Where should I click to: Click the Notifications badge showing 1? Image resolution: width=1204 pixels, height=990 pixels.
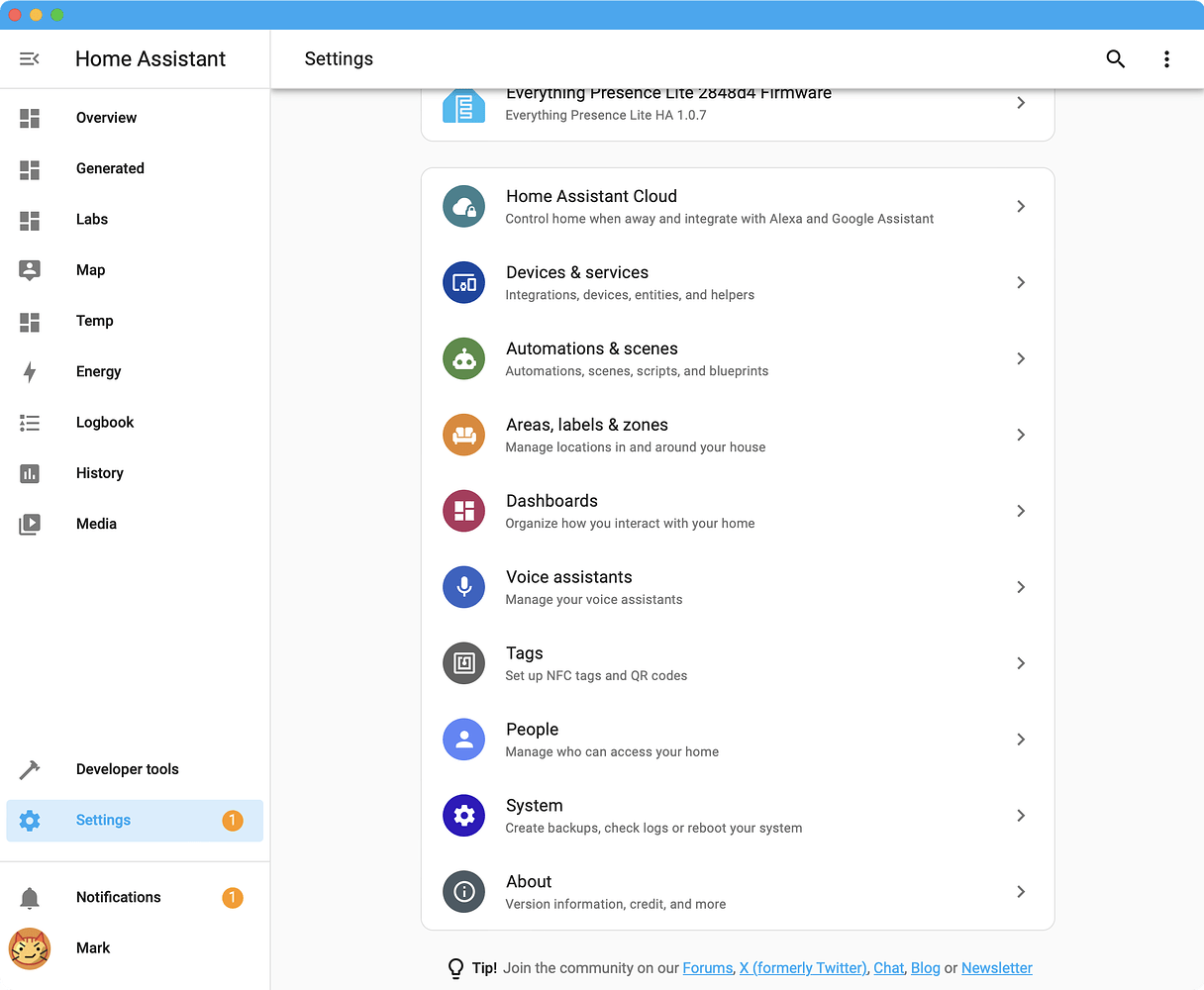[232, 897]
